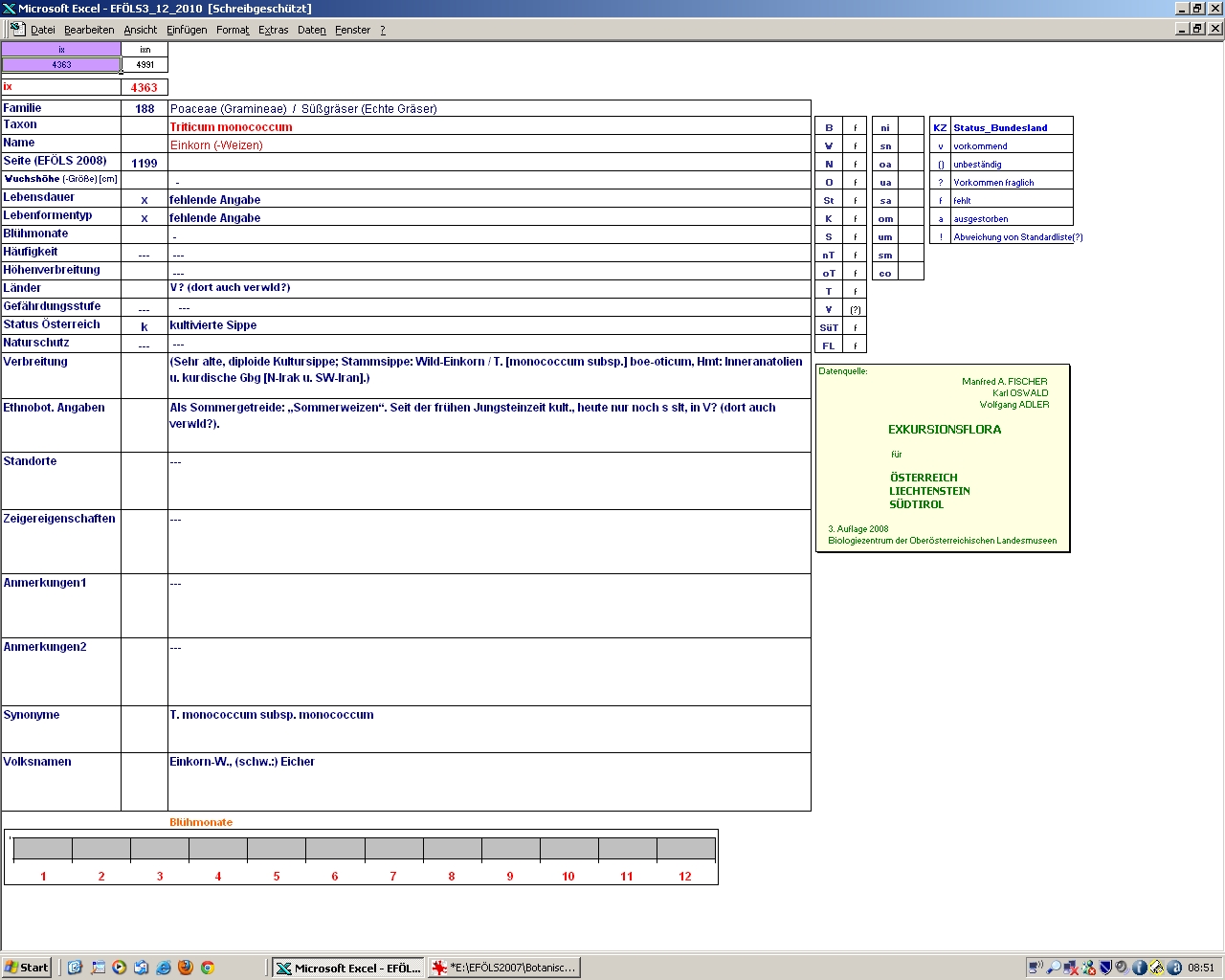
Task: Launch Google Chrome from Quick Launch
Action: [x=207, y=968]
